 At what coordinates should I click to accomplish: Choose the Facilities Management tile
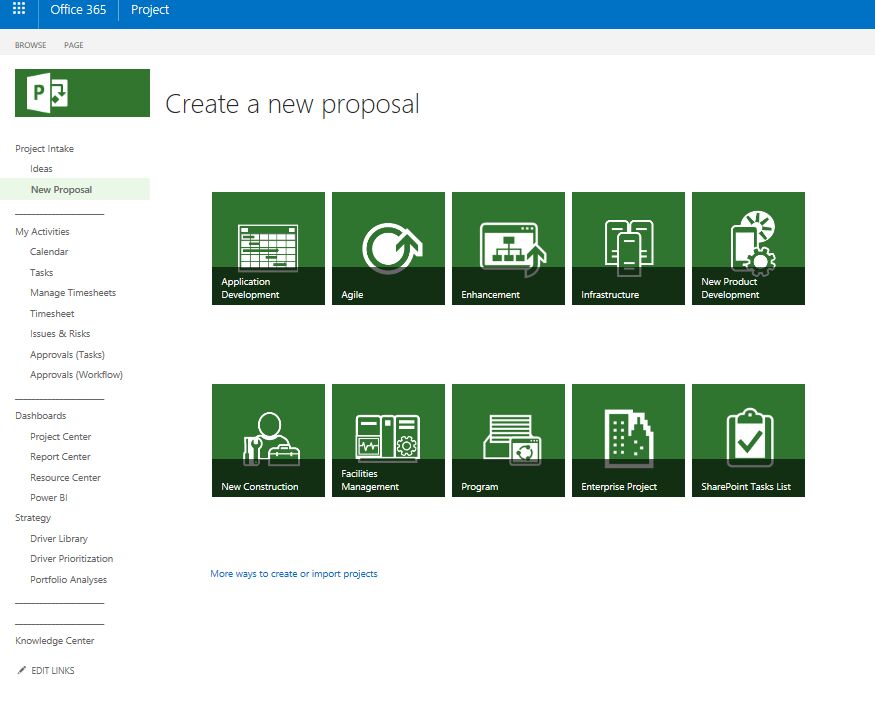[388, 440]
